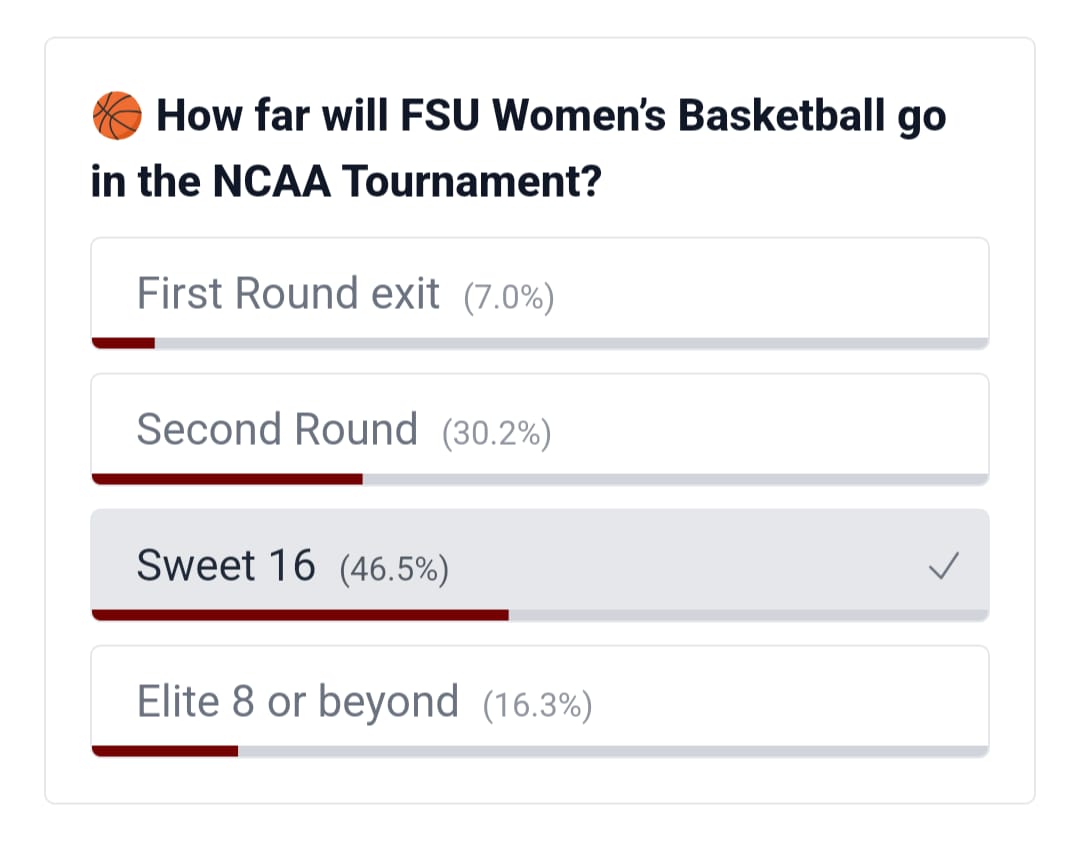This screenshot has width=1080, height=845.
Task: Click the 7.0% result label
Action: 509,297
